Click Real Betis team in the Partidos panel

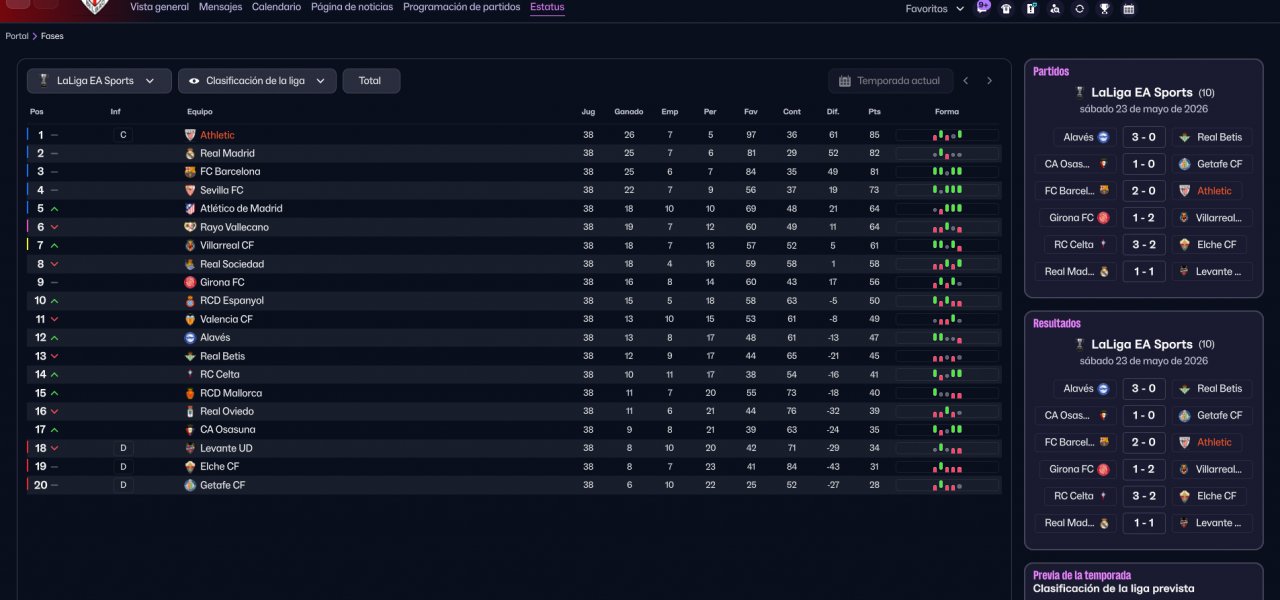tap(1210, 138)
